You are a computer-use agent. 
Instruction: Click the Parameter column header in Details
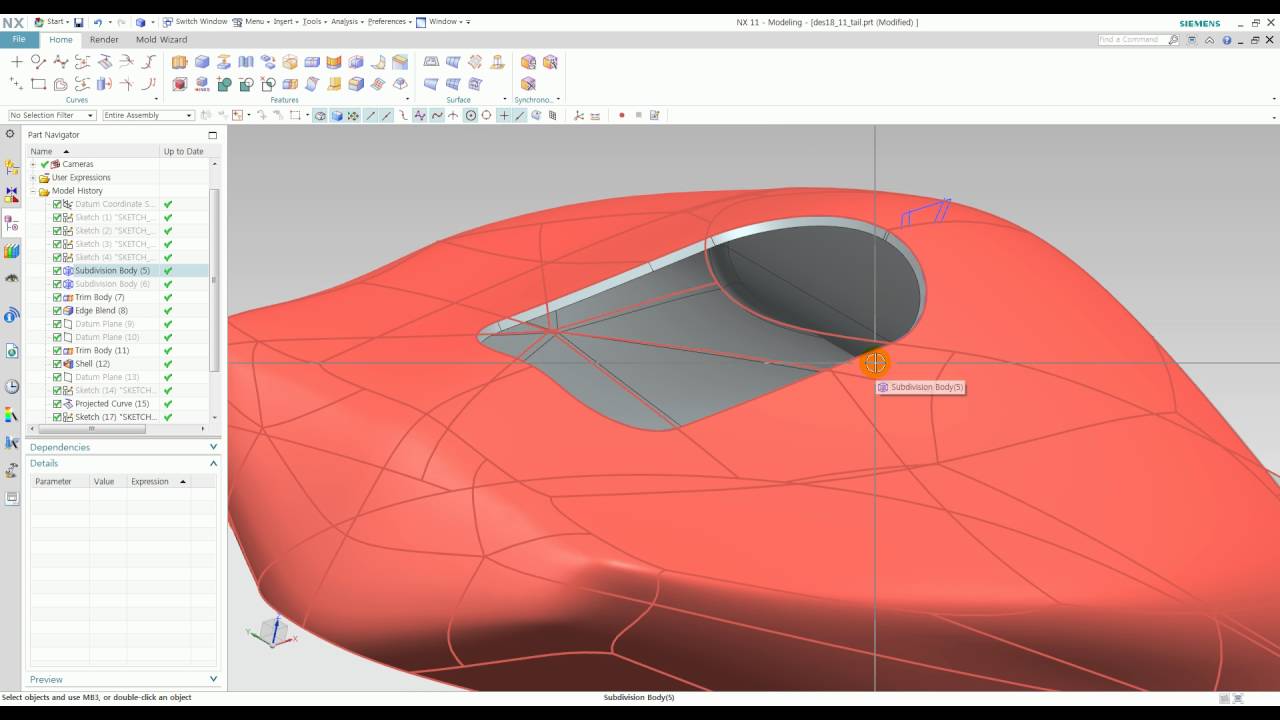(59, 482)
